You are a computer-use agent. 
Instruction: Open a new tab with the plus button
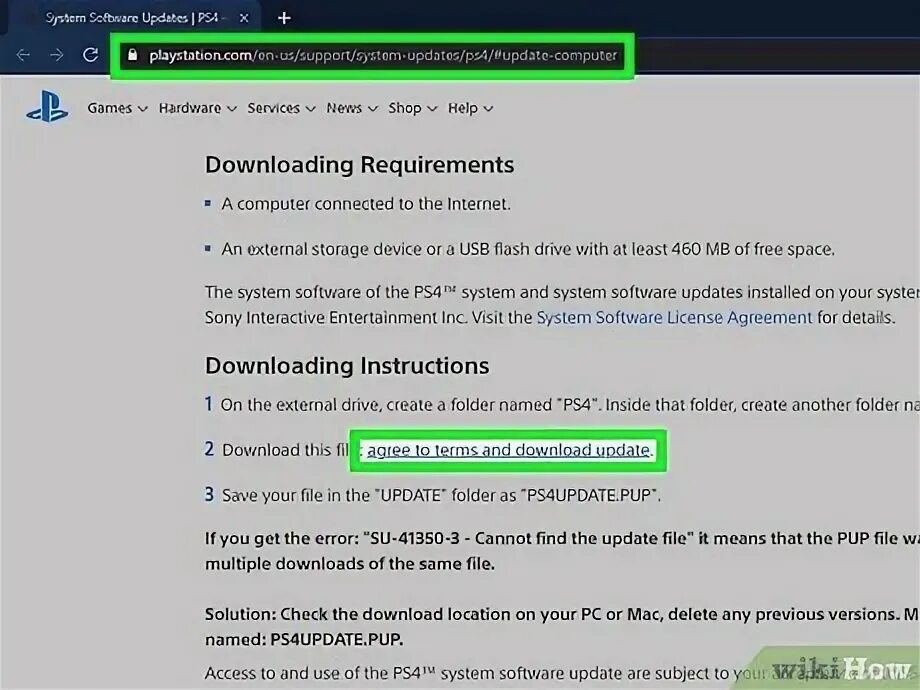(x=284, y=18)
